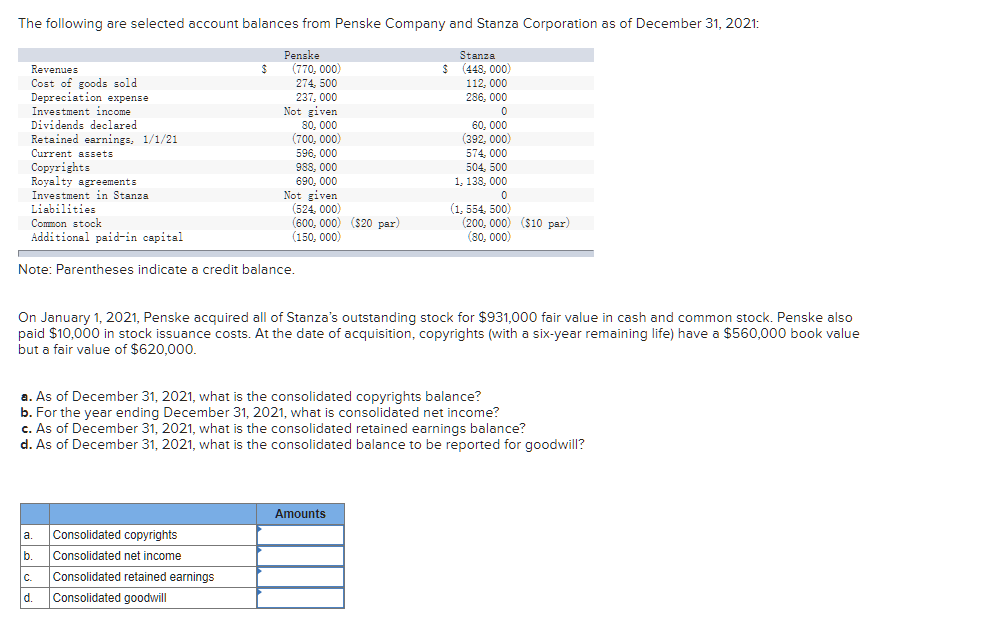Select 'Not given' in Investment in Stanza row
This screenshot has height=621, width=1004.
(x=311, y=195)
